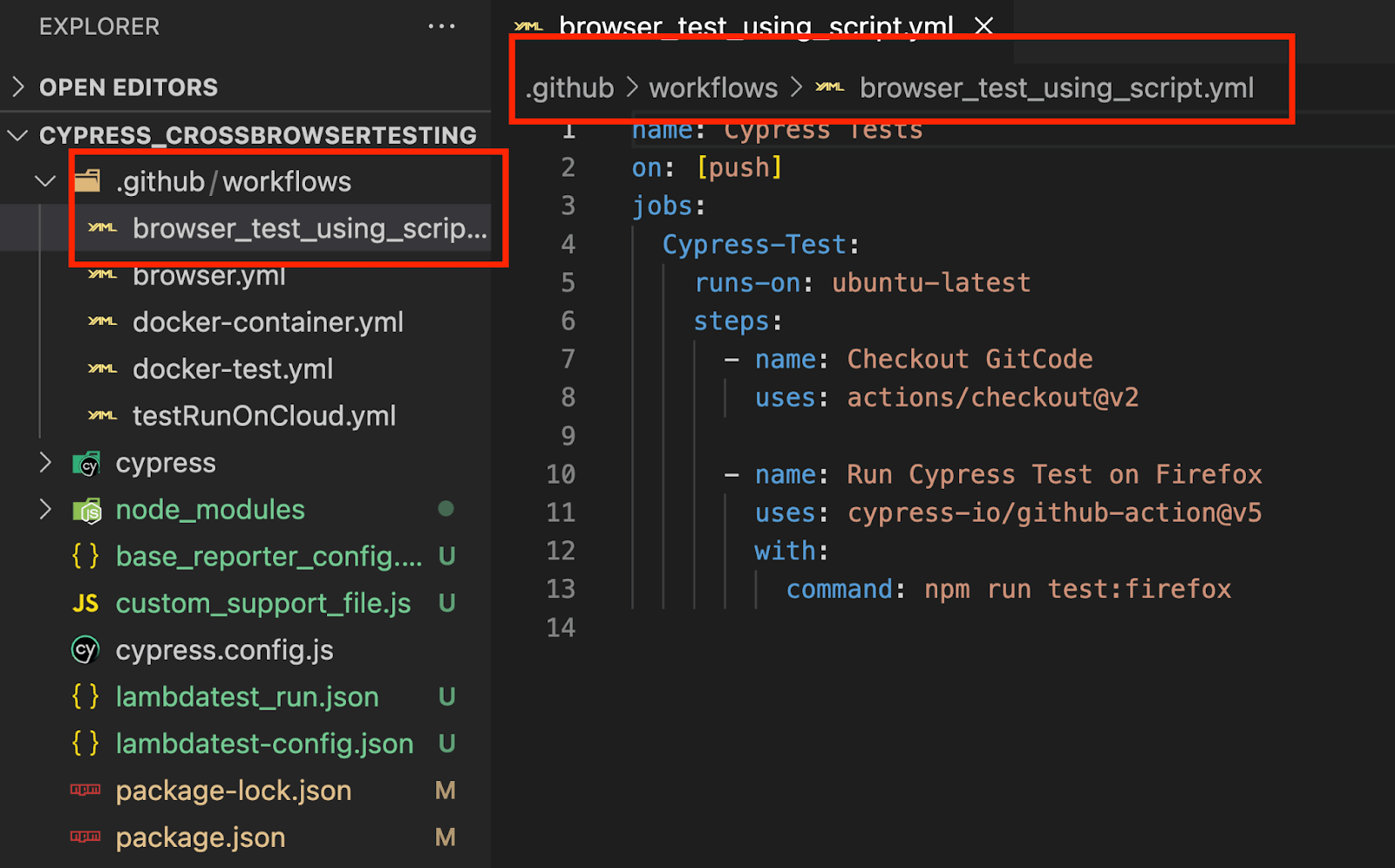Click line number 14 in gutter
This screenshot has height=868, width=1395.
(x=561, y=627)
